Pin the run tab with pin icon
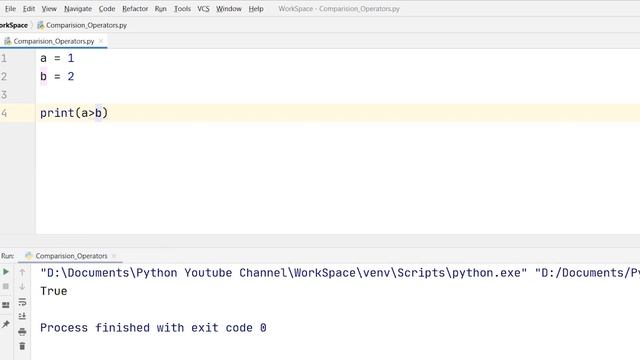 pyautogui.click(x=6, y=324)
